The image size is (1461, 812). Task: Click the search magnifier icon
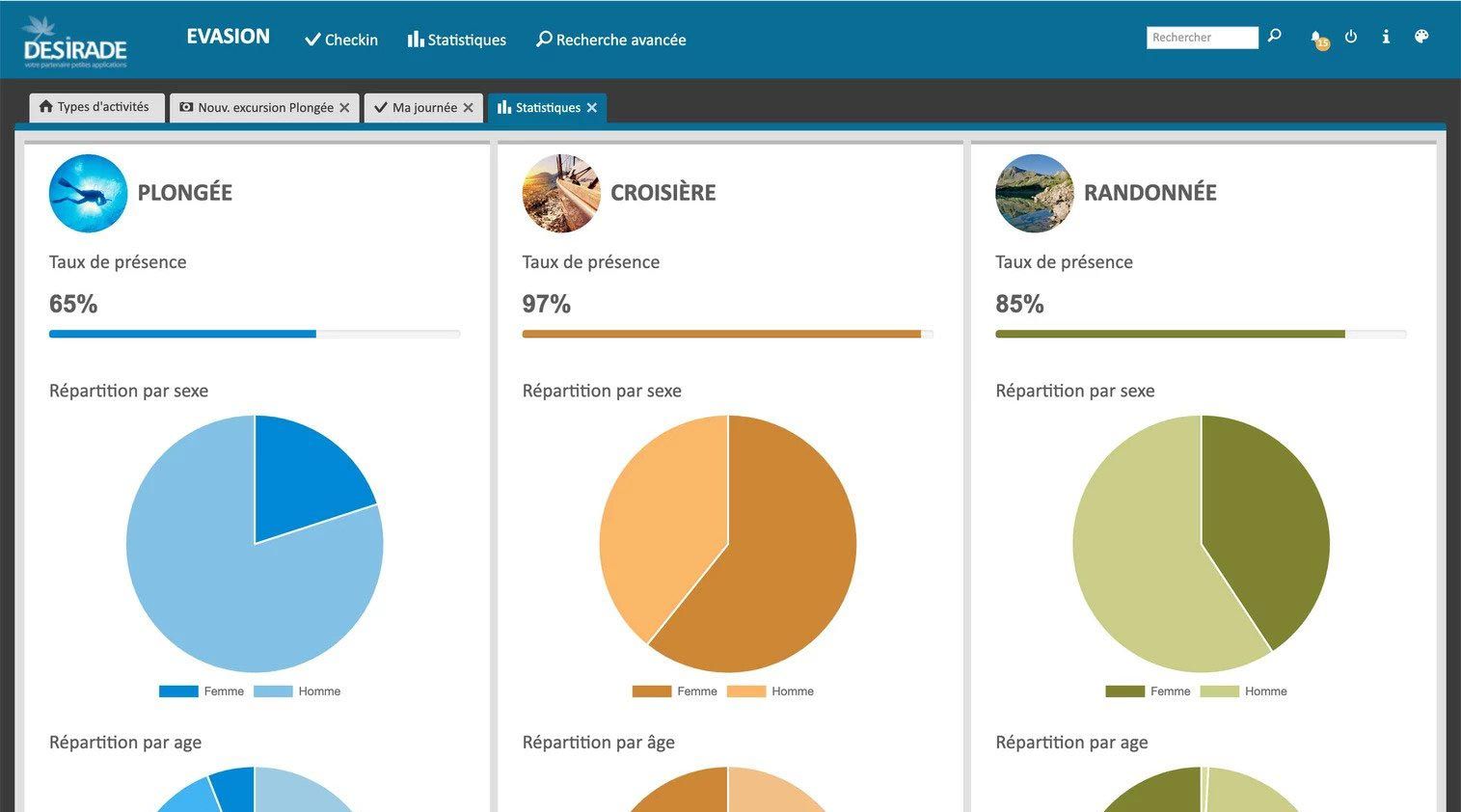[x=1275, y=37]
